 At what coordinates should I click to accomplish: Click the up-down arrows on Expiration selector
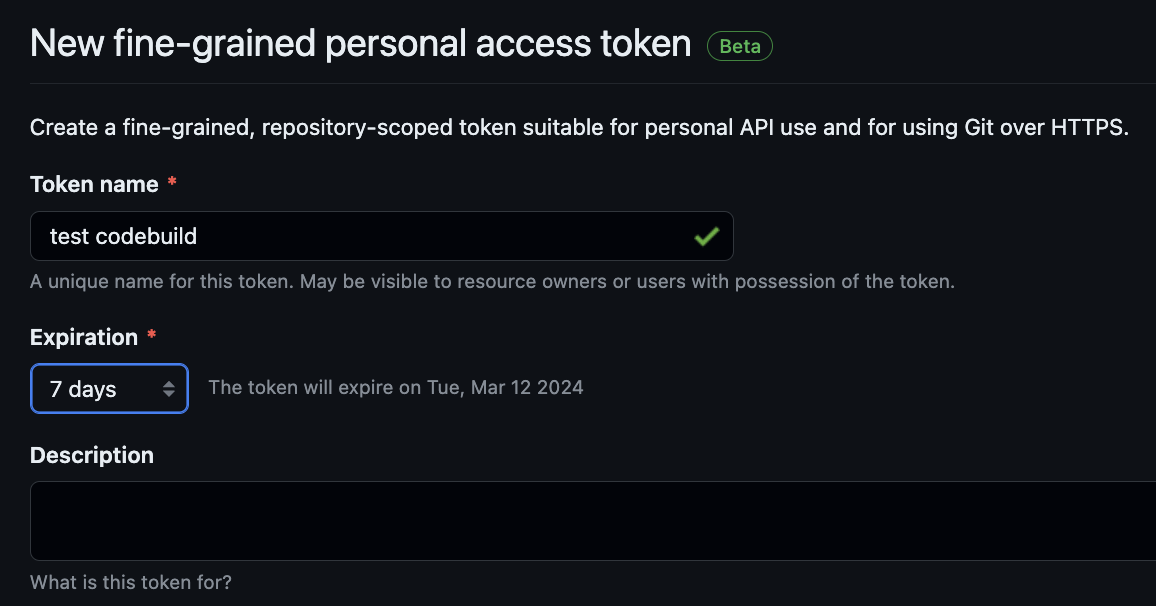(x=169, y=389)
